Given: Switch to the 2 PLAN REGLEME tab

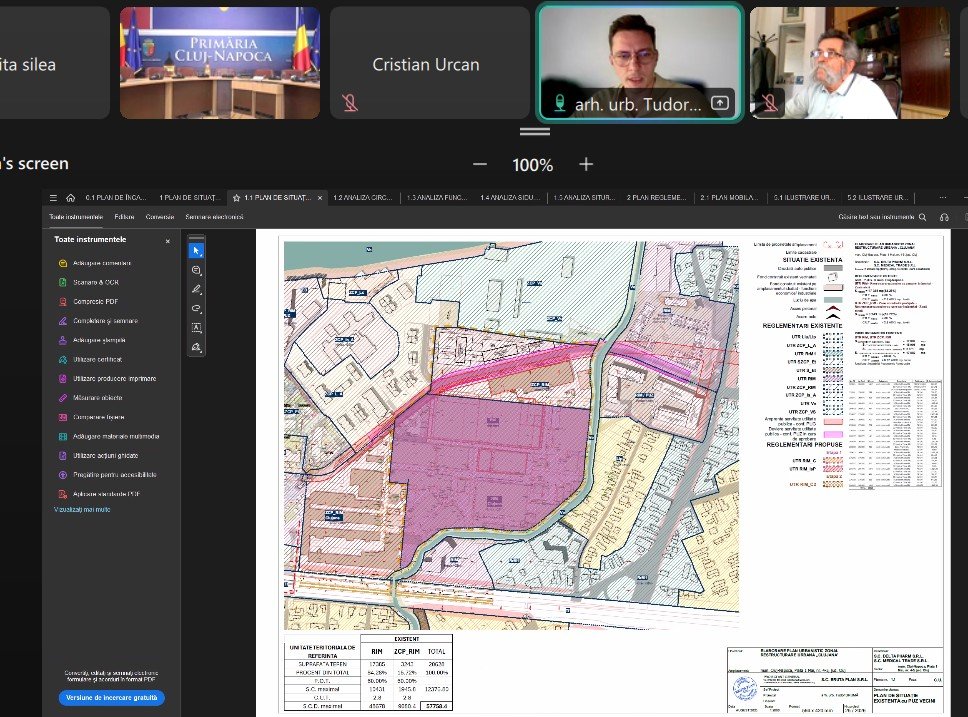Looking at the screenshot, I should (x=656, y=198).
